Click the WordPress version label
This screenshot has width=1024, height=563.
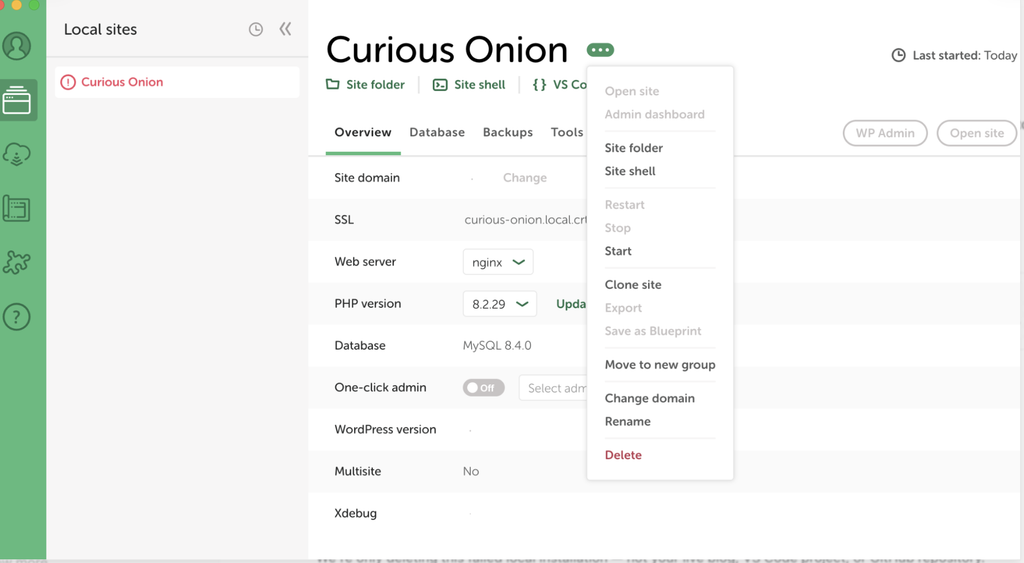[x=385, y=430]
